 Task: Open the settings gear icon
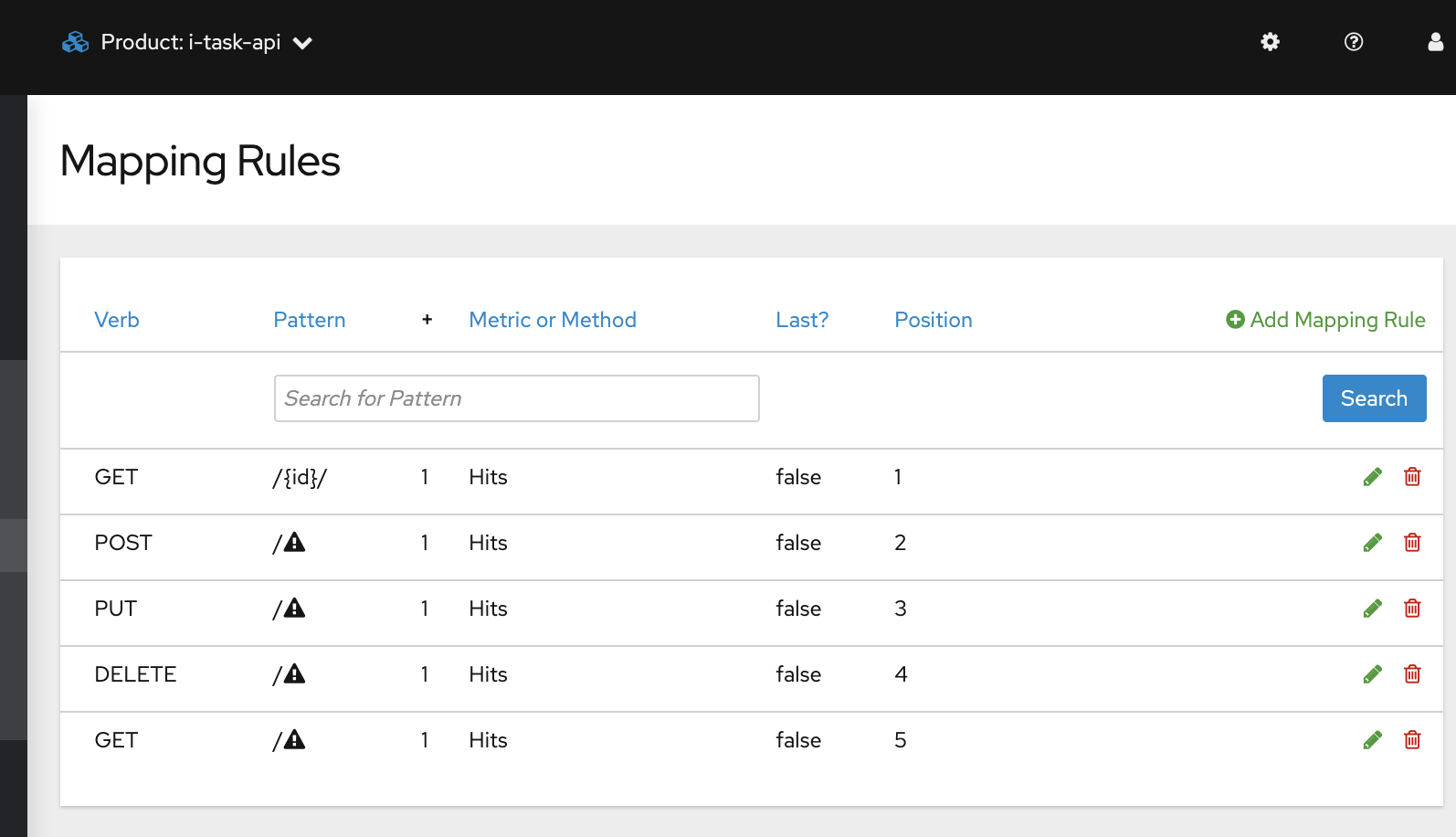tap(1270, 42)
